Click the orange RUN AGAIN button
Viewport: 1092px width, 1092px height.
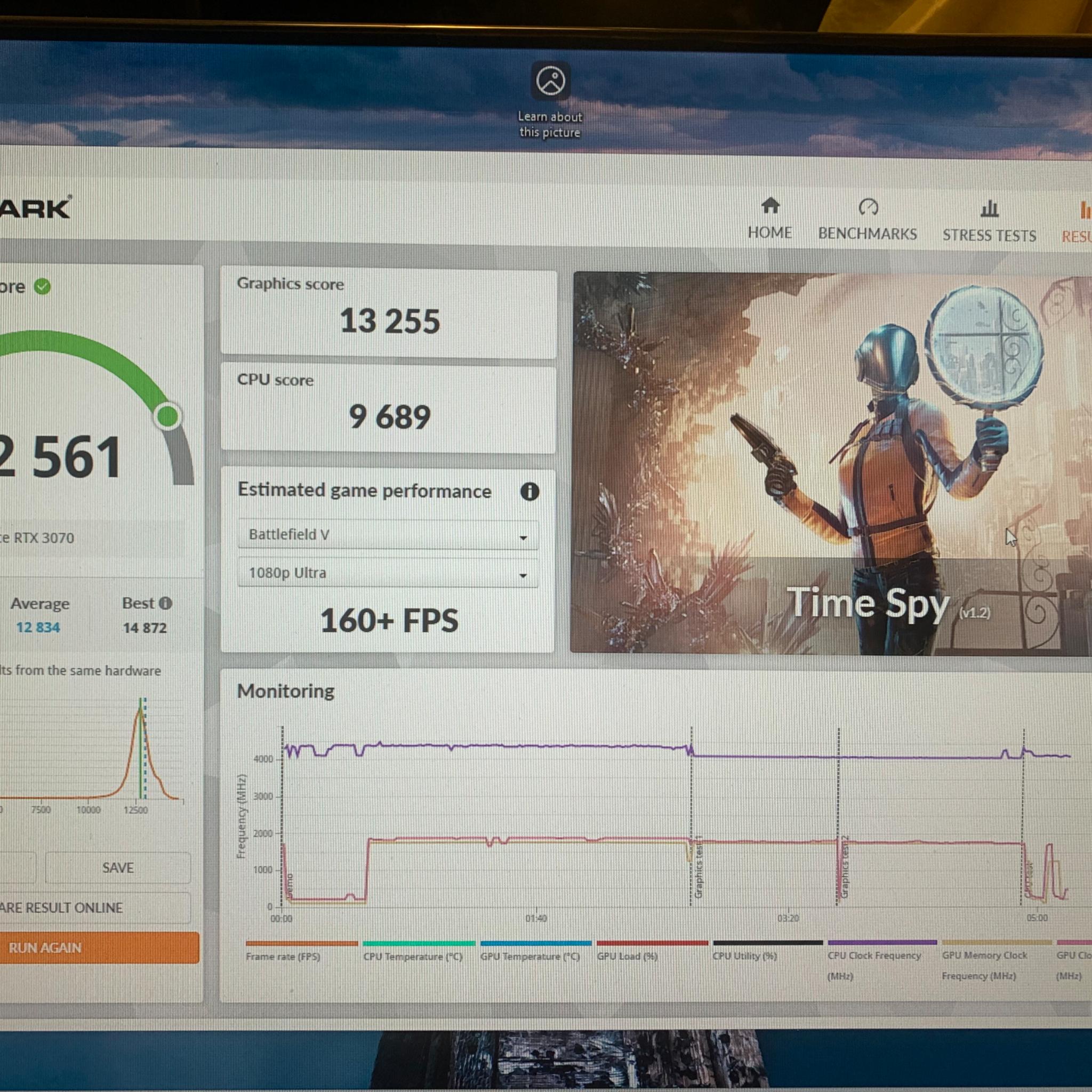[x=100, y=948]
